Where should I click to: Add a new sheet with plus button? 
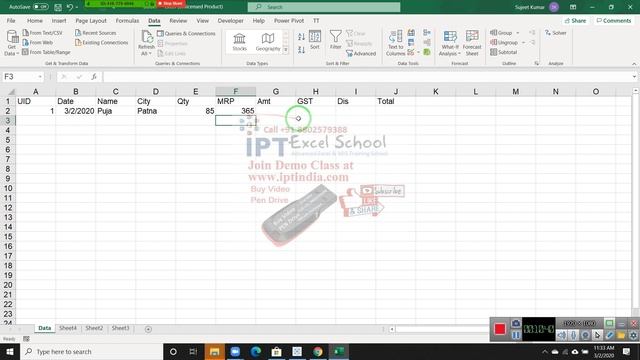(x=148, y=329)
